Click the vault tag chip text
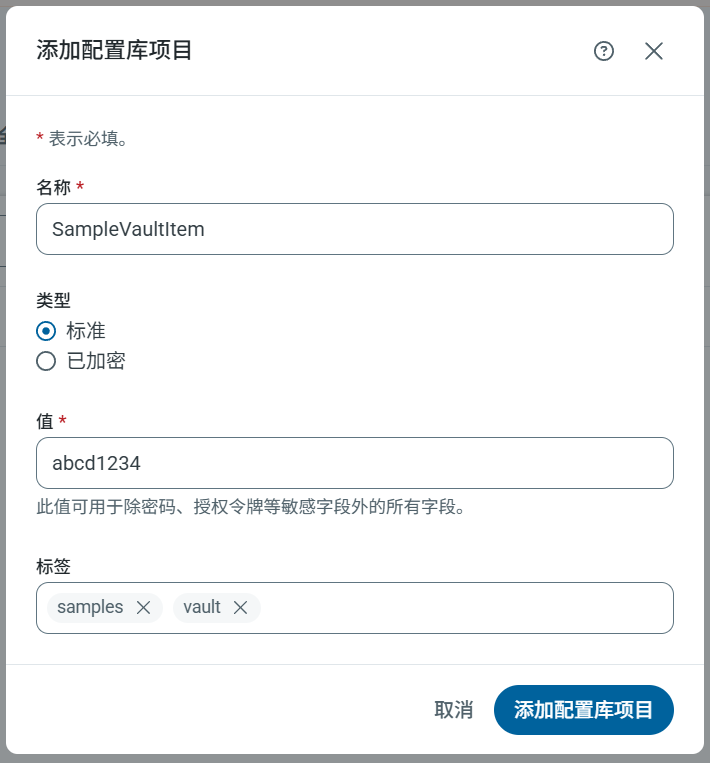 point(202,607)
